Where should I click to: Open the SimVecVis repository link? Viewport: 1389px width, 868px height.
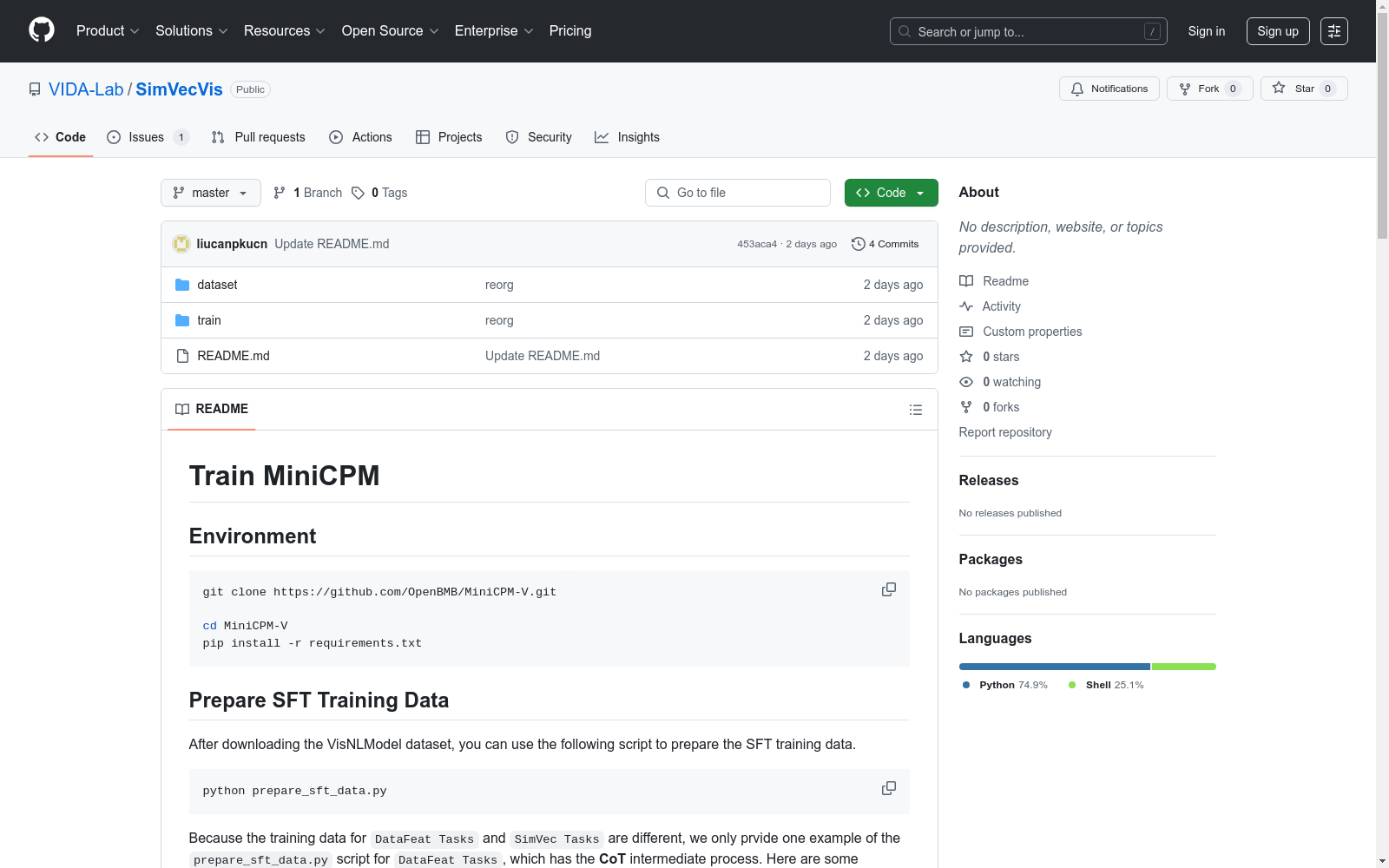coord(179,89)
